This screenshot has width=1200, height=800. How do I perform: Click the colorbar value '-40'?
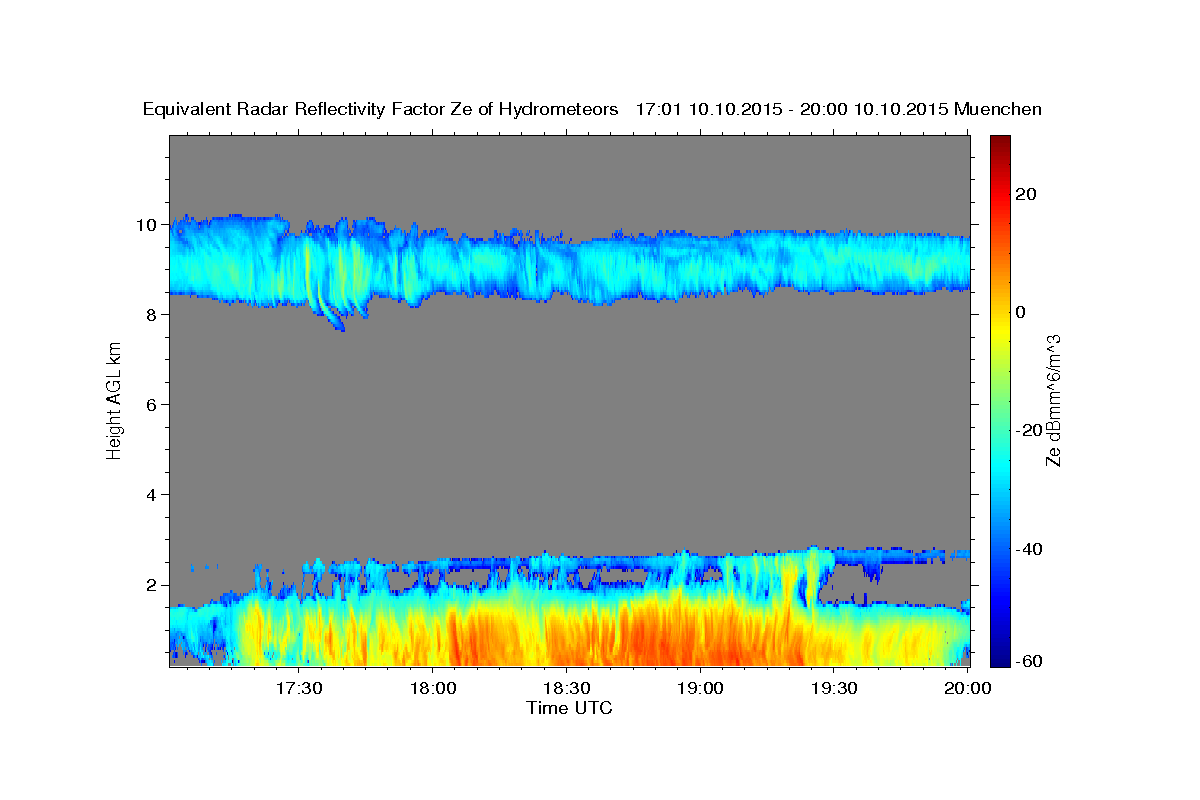[x=1028, y=549]
